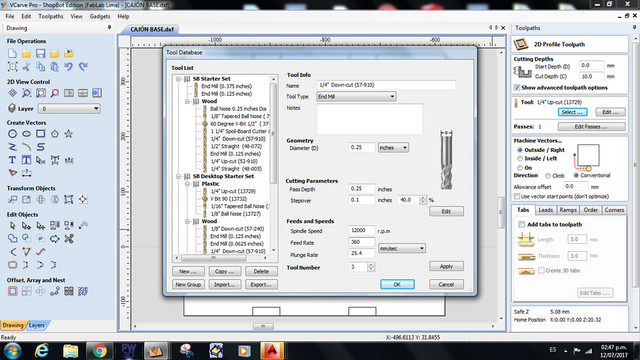Image resolution: width=640 pixels, height=360 pixels.
Task: Open the Gadgets menu
Action: [x=100, y=16]
